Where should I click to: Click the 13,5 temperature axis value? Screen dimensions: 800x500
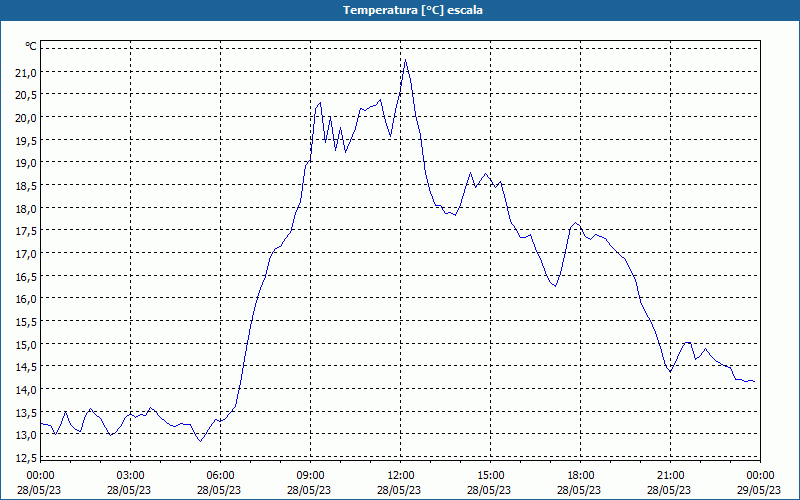27,412
